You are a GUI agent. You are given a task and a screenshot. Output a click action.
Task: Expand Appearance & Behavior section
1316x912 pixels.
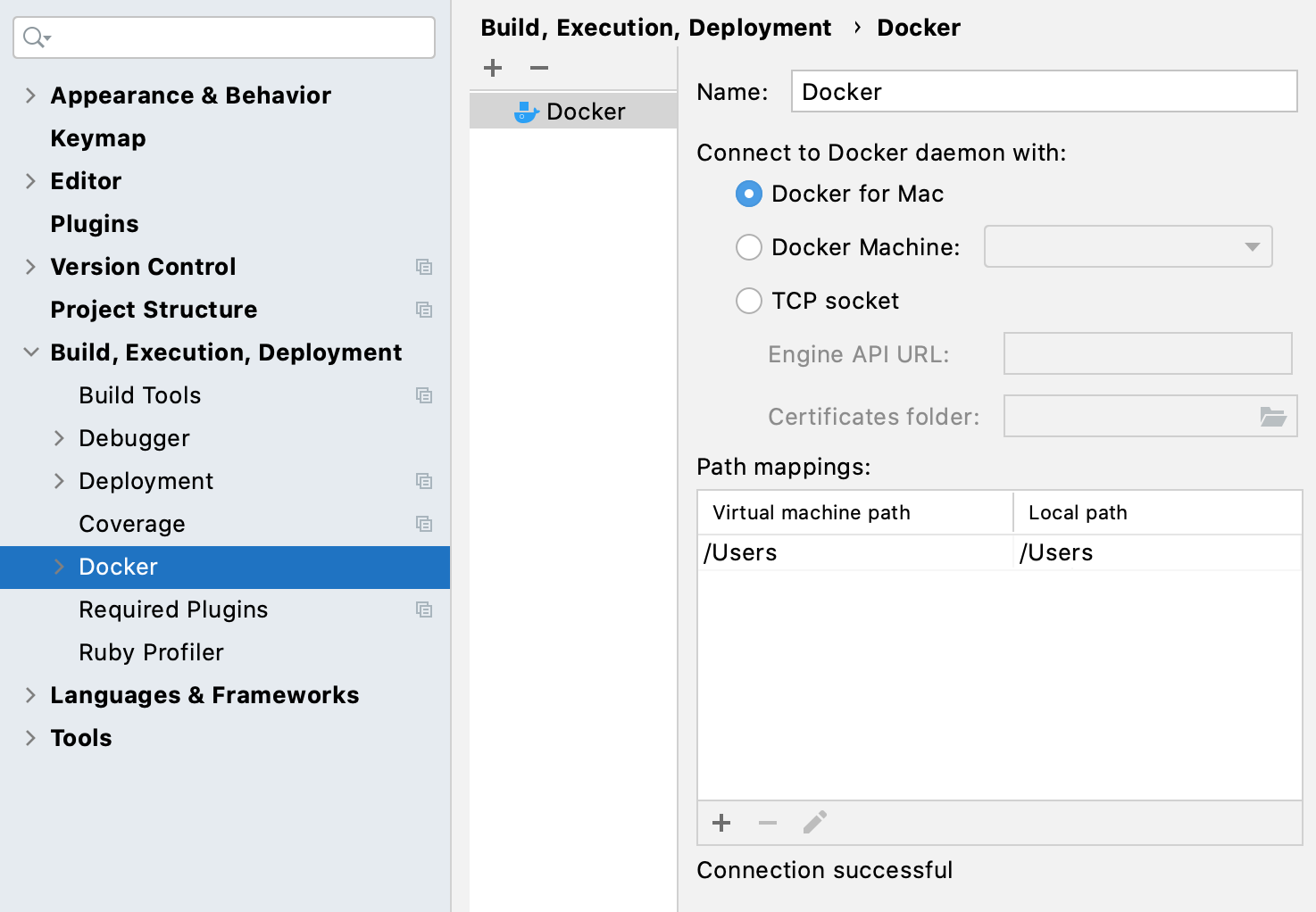pos(30,95)
